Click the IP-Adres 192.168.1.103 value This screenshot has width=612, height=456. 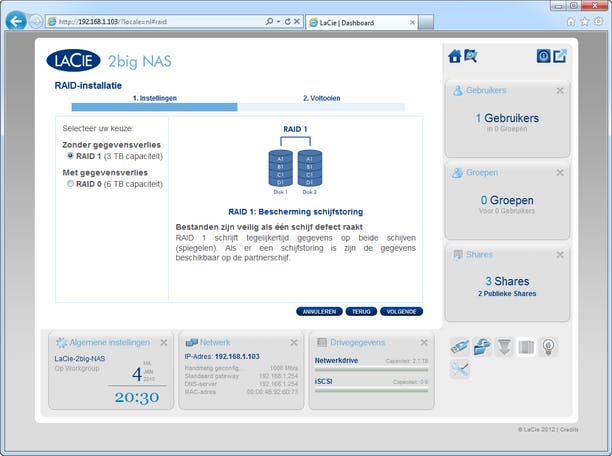(237, 356)
